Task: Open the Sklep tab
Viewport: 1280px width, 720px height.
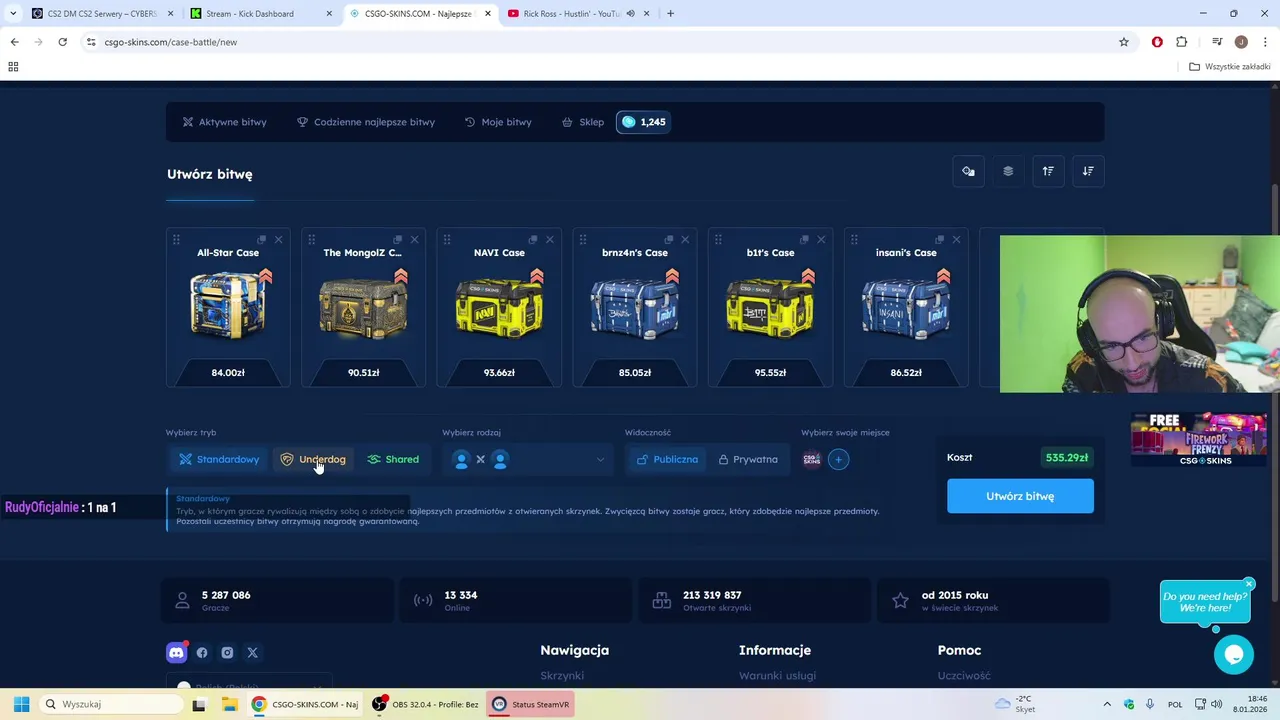Action: [x=583, y=122]
